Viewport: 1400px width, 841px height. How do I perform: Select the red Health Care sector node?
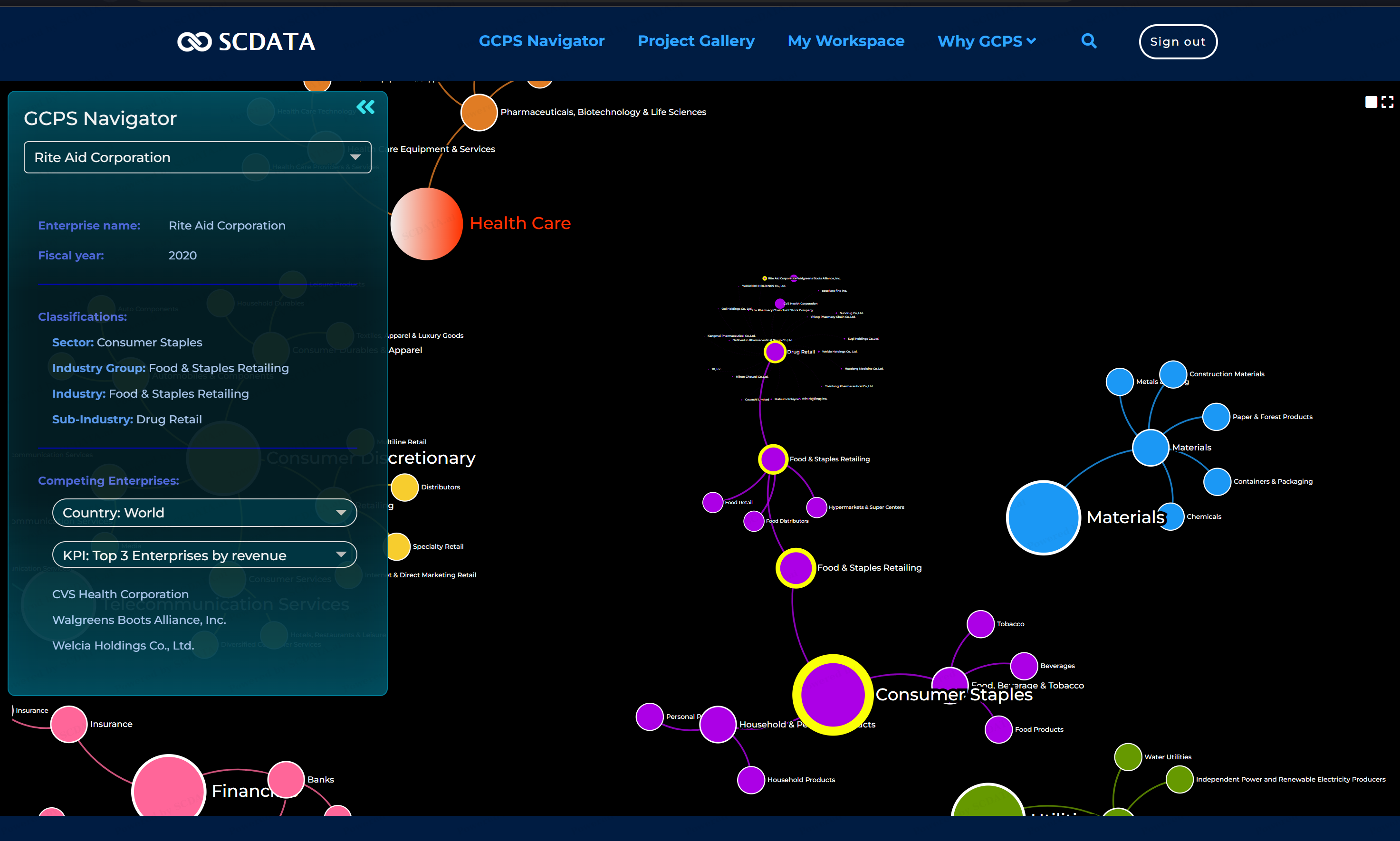click(x=427, y=223)
